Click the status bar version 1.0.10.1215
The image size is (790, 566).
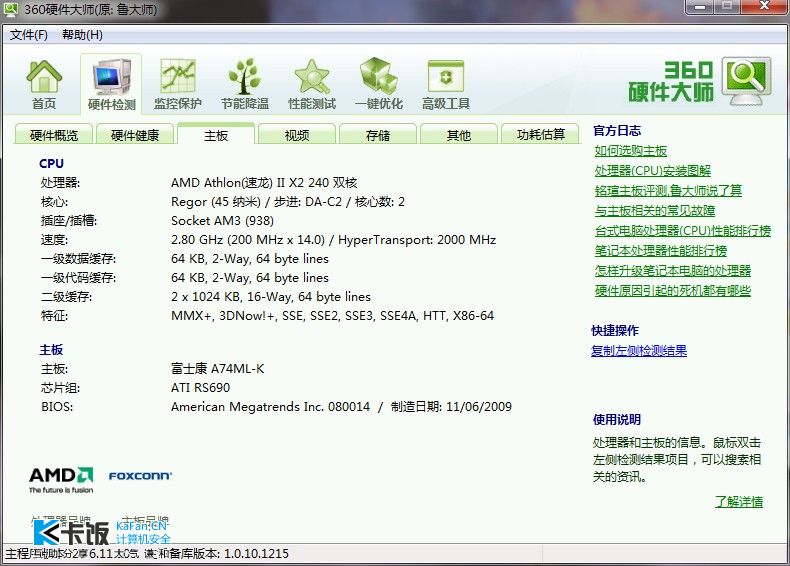click(x=256, y=554)
